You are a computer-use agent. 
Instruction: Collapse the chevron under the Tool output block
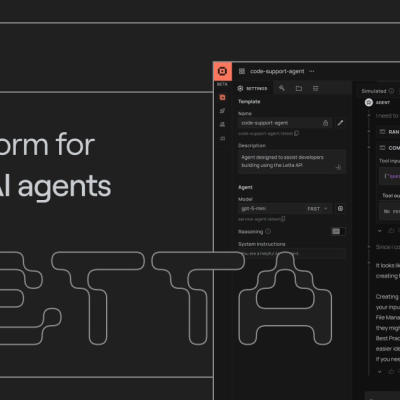pyautogui.click(x=380, y=231)
